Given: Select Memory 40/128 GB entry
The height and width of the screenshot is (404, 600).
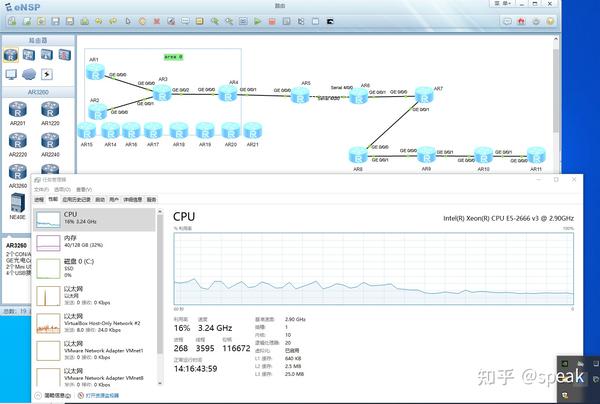Looking at the screenshot, I should (x=95, y=243).
